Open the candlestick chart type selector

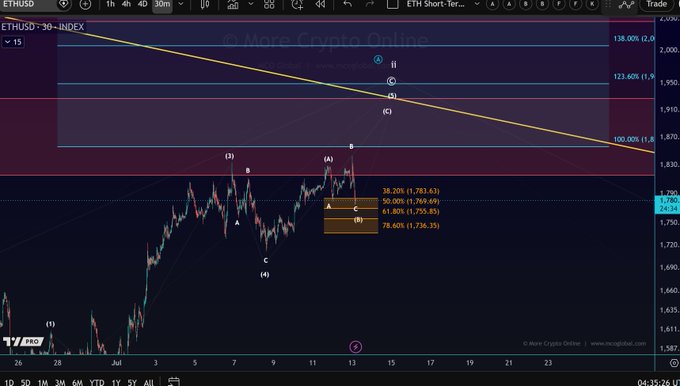205,4
